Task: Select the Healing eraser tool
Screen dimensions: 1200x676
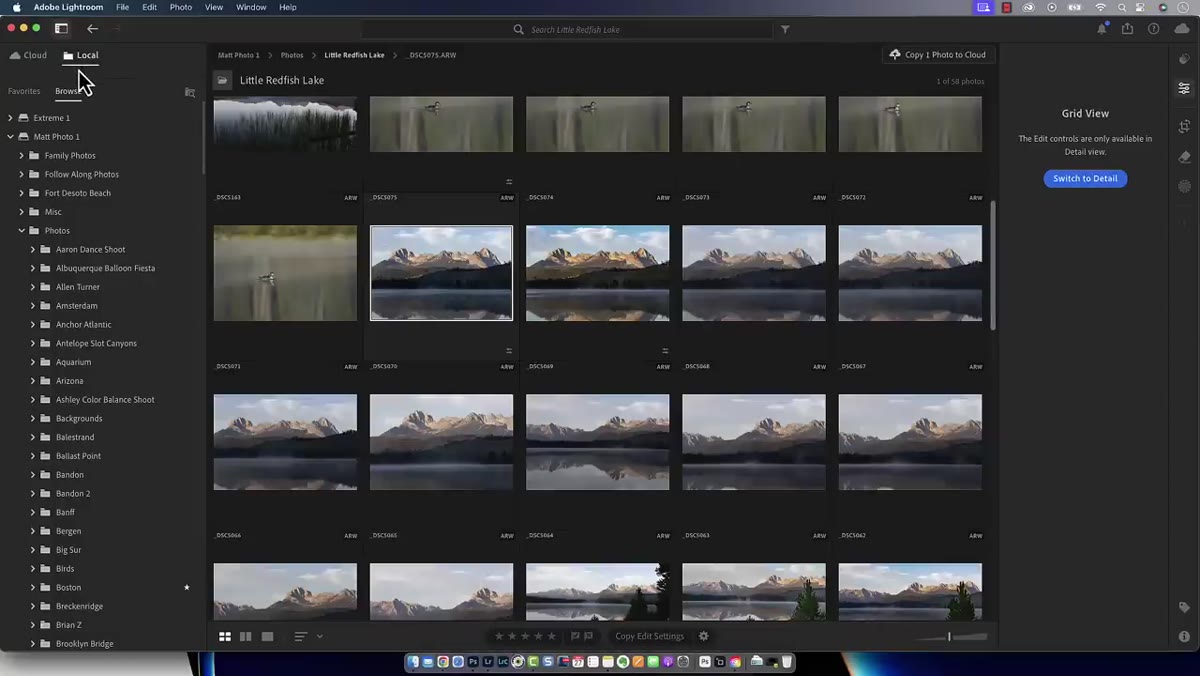Action: (1184, 157)
